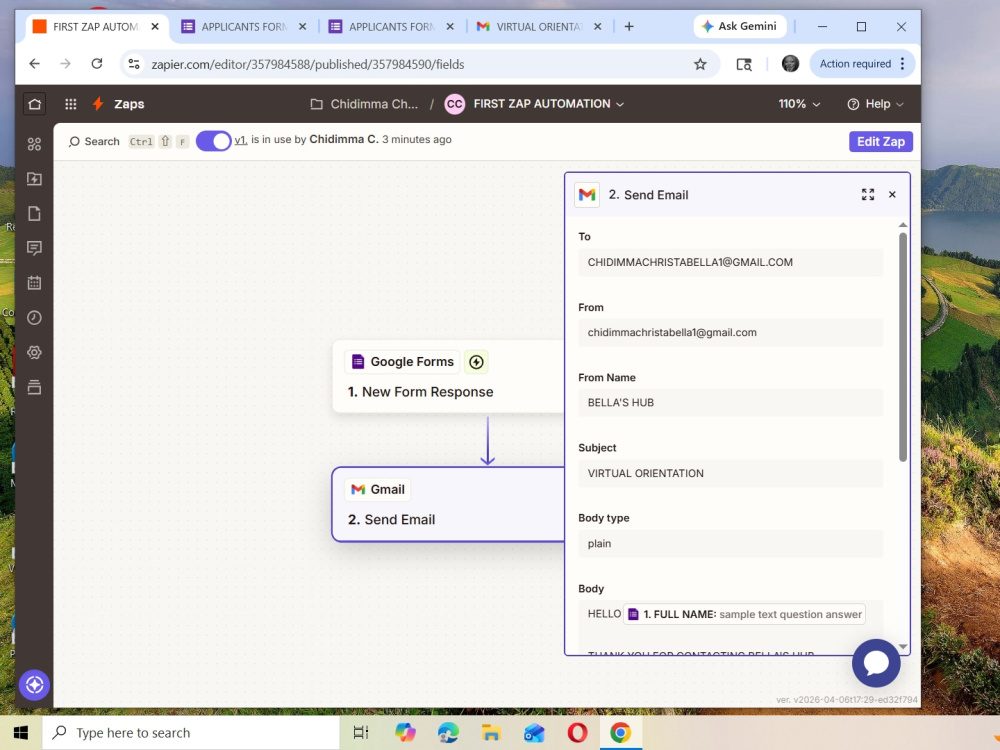Open the History clock icon in sidebar
1000x750 pixels.
tap(34, 318)
